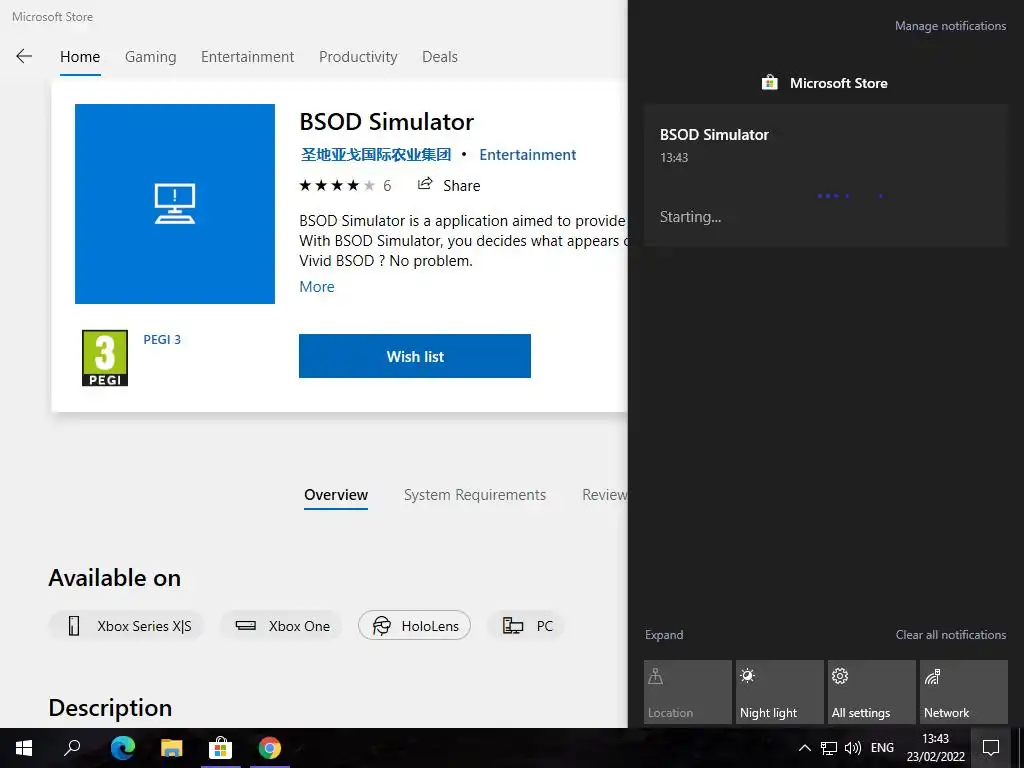
Task: Click the install progress dots in notification
Action: (850, 196)
